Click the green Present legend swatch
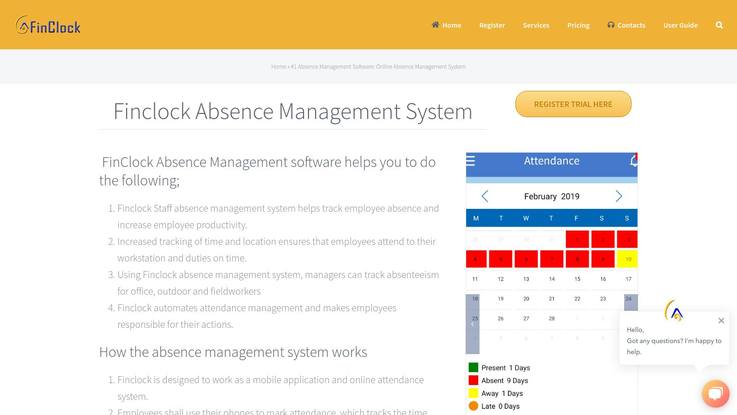The width and height of the screenshot is (737, 415). (x=473, y=368)
